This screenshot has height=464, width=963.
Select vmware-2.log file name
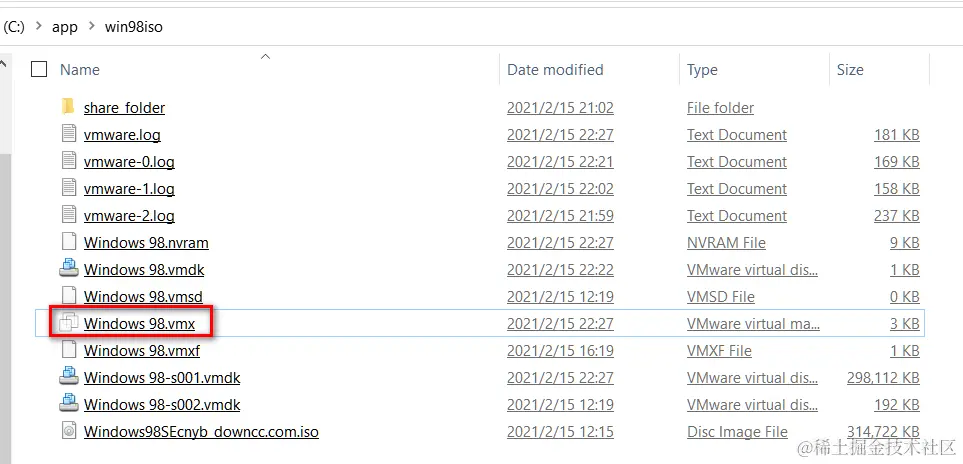coord(129,215)
